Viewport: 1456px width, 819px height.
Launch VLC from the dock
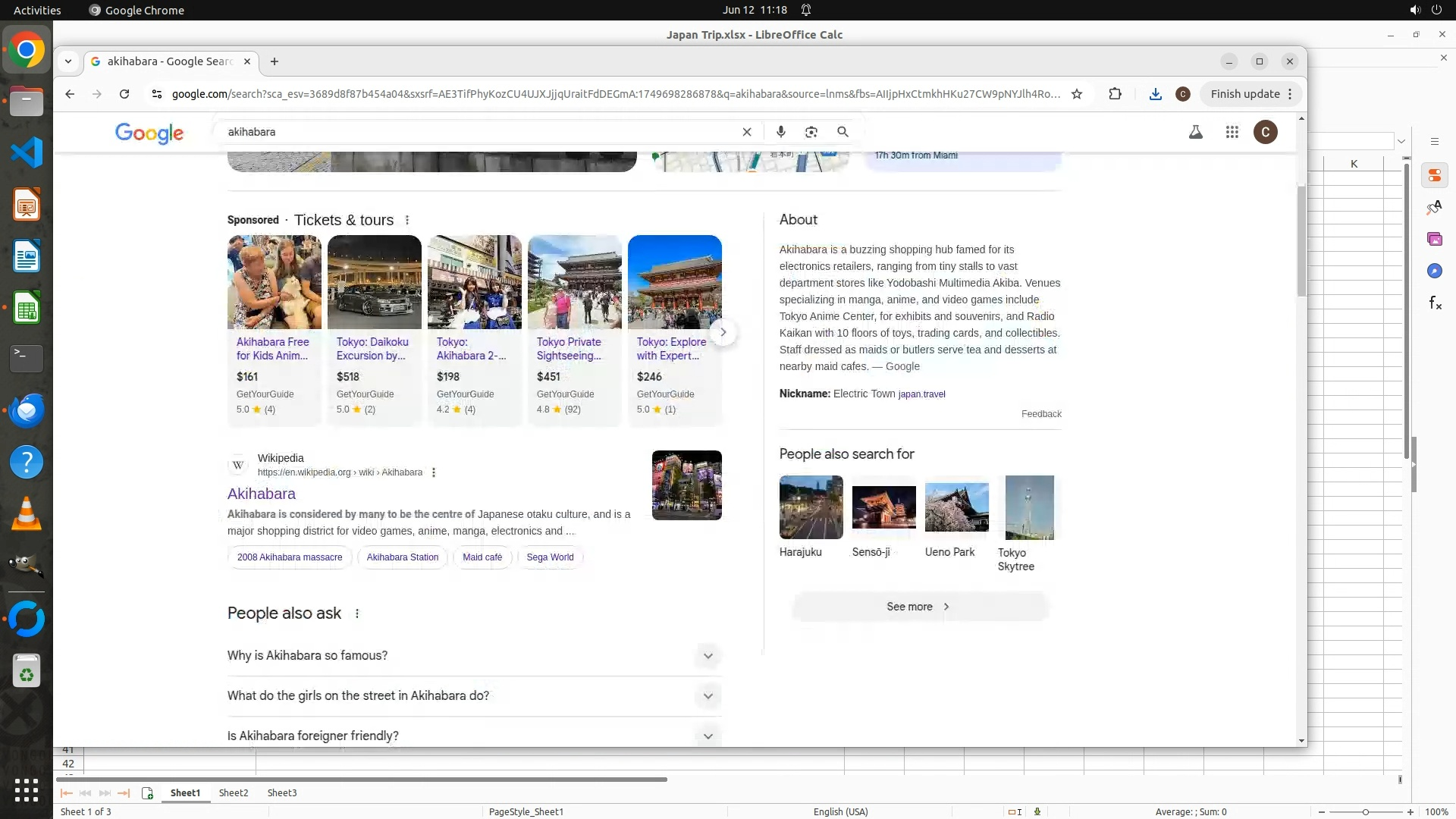click(27, 513)
